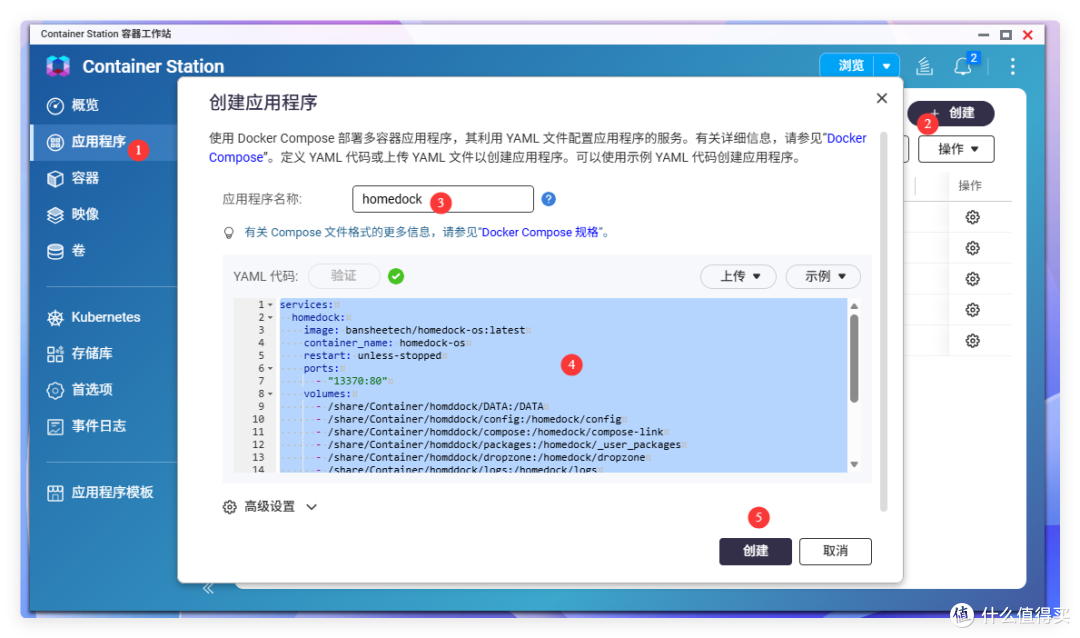
Task: Collapse the sidebar with double-chevron icon
Action: (x=208, y=589)
